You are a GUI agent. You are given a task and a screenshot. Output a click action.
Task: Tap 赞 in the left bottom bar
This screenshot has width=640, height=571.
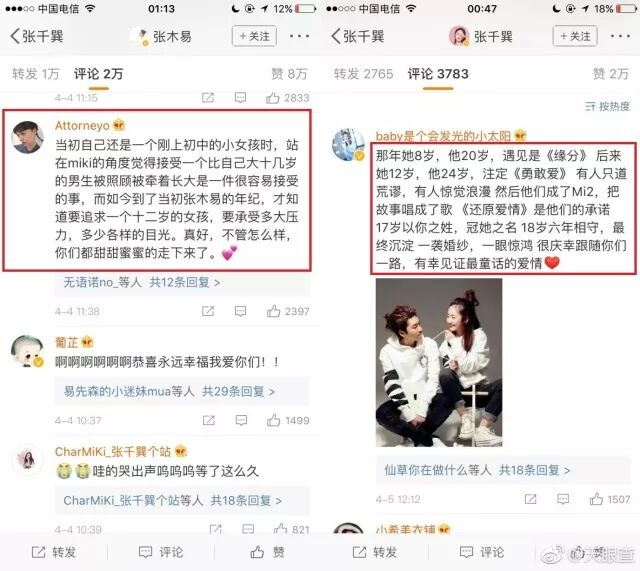tap(267, 552)
